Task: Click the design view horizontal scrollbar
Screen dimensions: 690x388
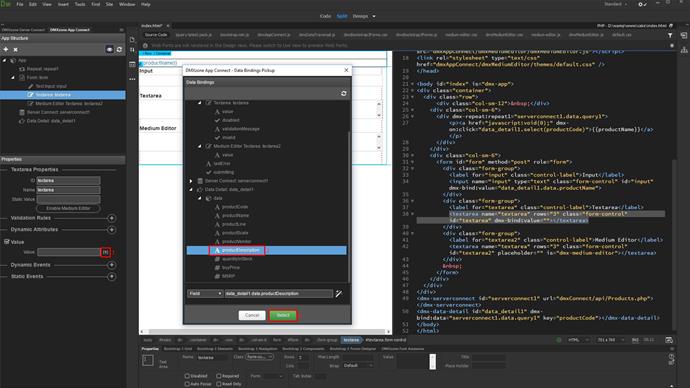Action: (266, 331)
